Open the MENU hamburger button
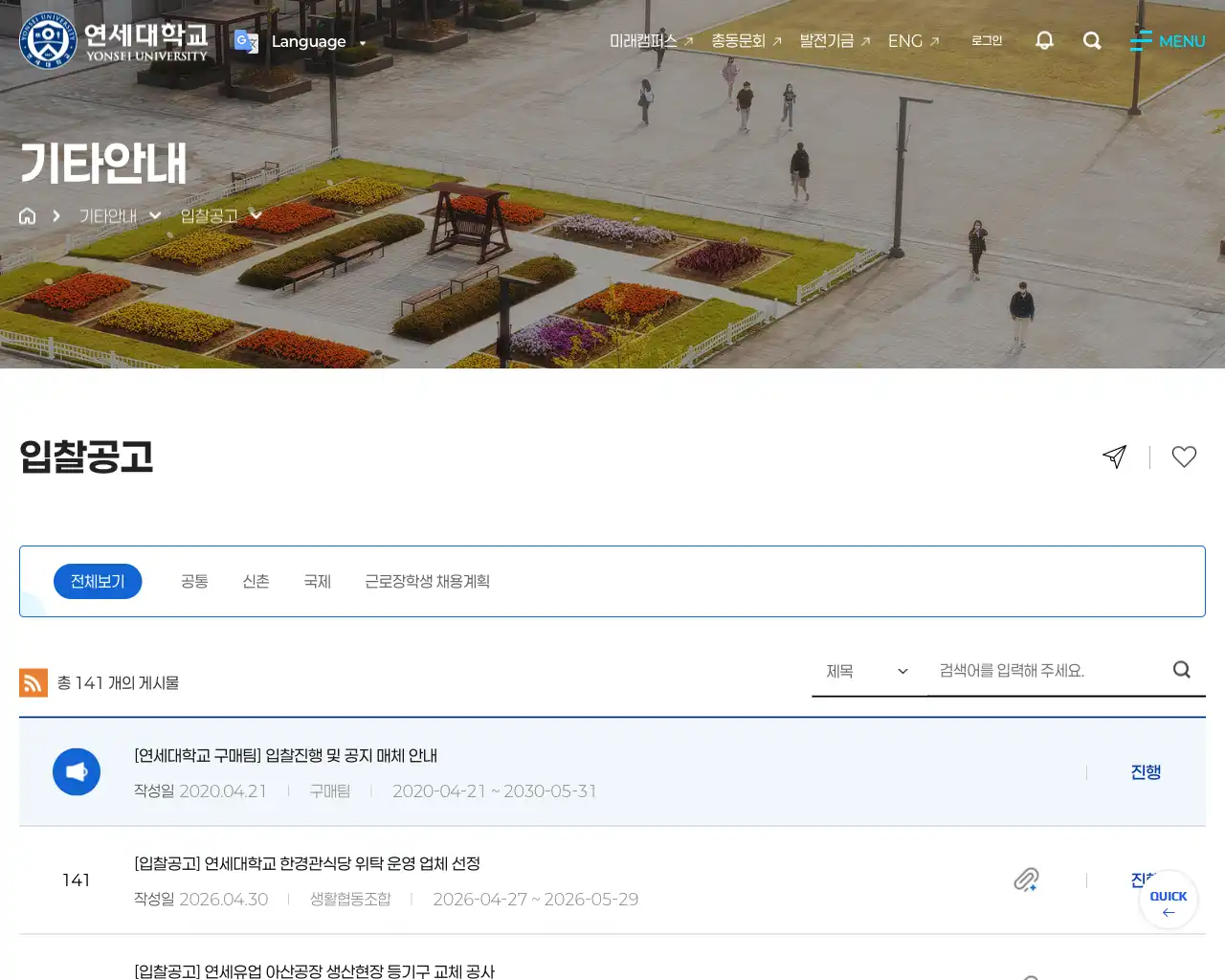Viewport: 1225px width, 980px height. [x=1167, y=41]
